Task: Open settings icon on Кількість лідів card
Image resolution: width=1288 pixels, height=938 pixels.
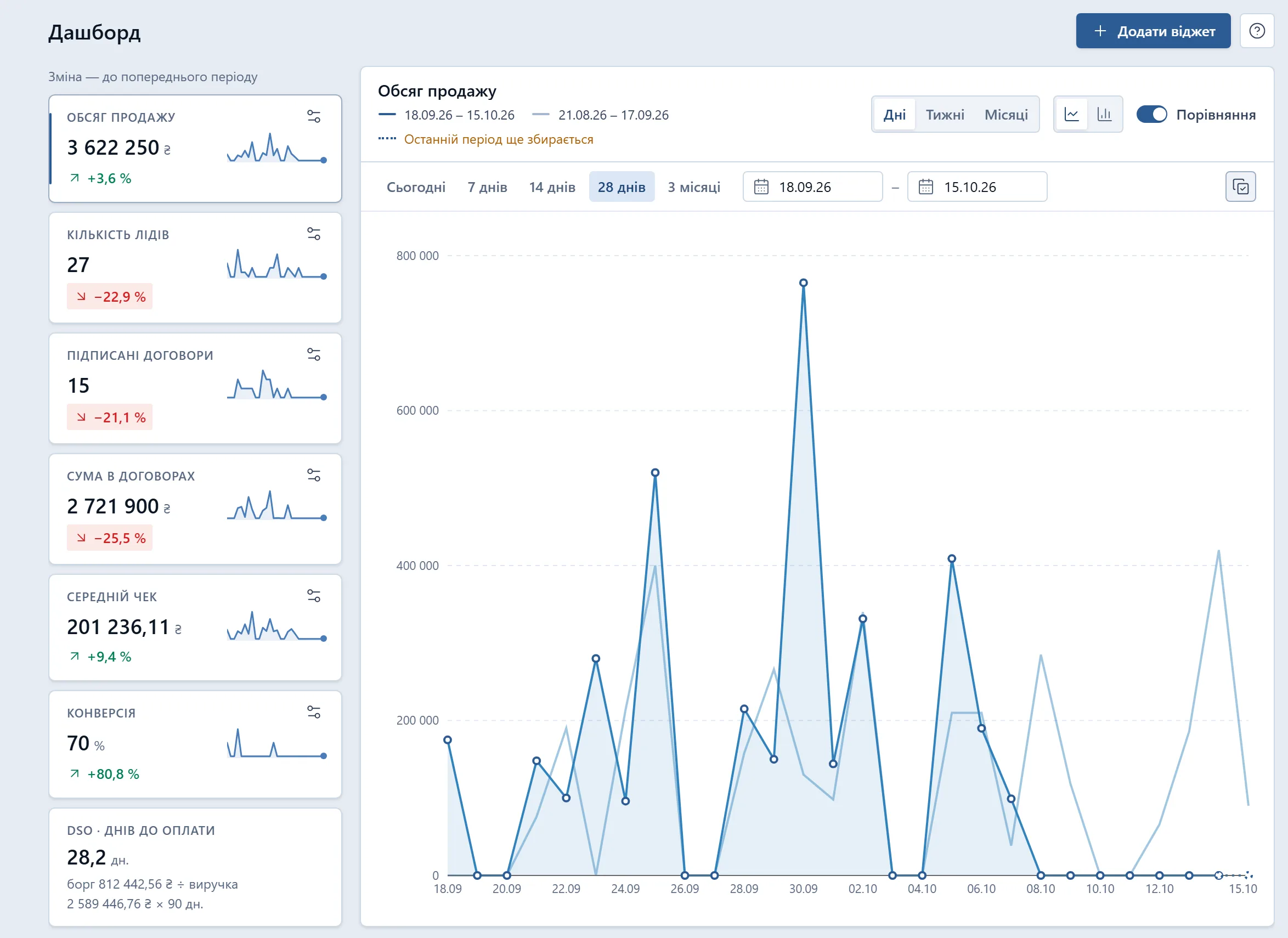Action: click(x=314, y=234)
